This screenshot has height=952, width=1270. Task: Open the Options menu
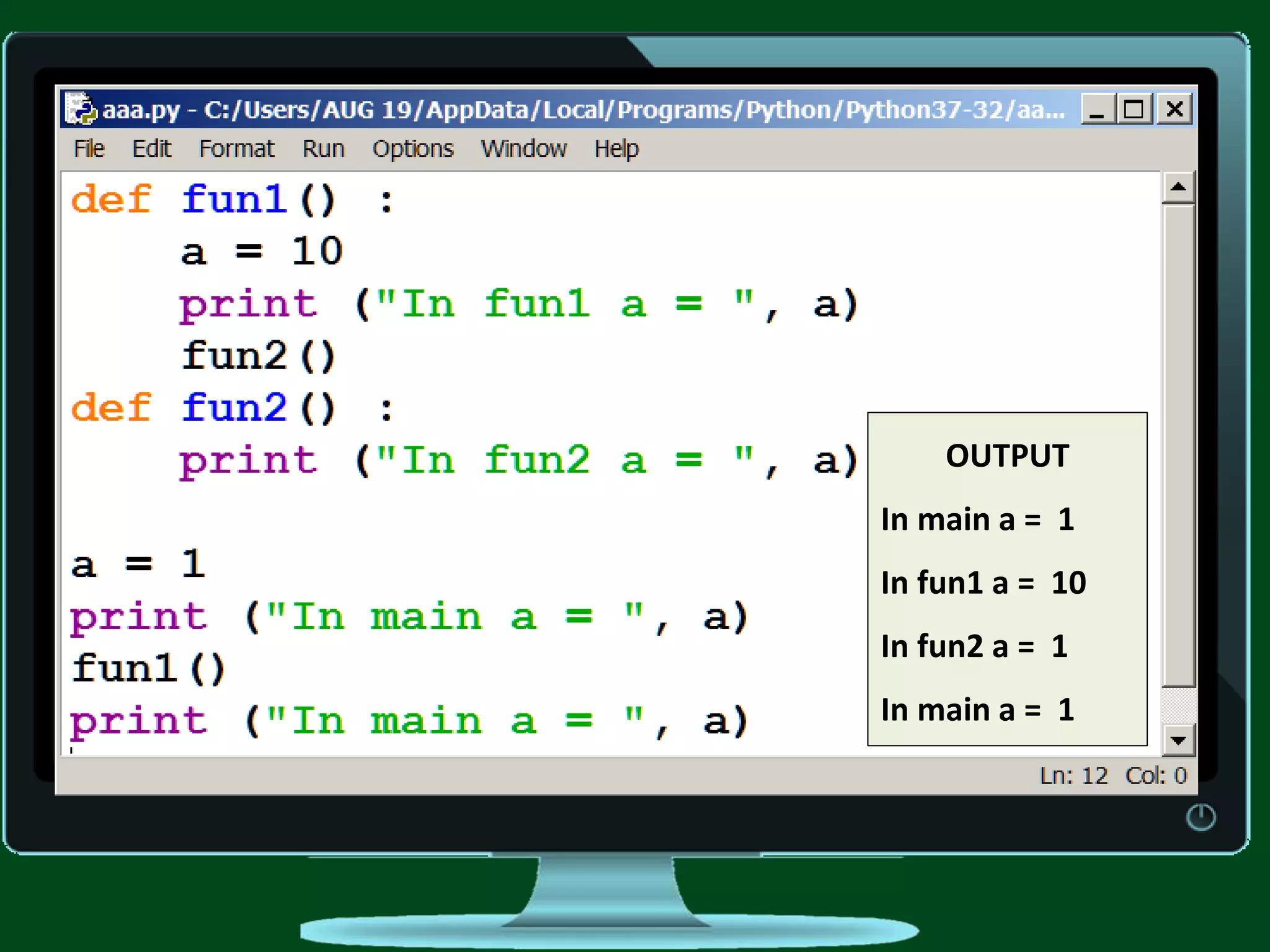(x=413, y=149)
